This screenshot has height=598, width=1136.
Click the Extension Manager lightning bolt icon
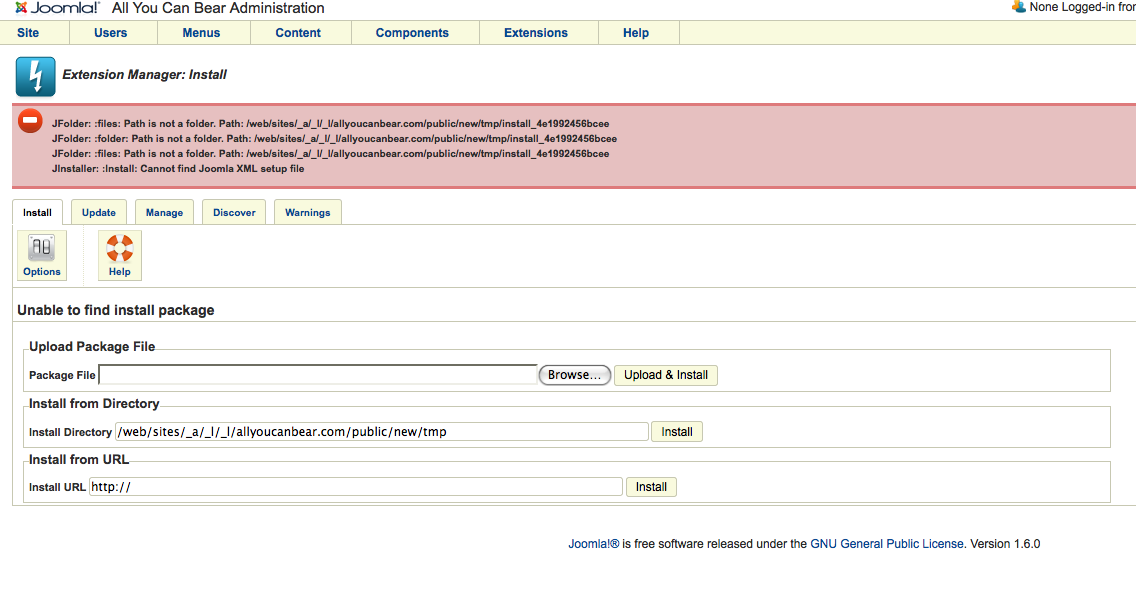click(36, 77)
